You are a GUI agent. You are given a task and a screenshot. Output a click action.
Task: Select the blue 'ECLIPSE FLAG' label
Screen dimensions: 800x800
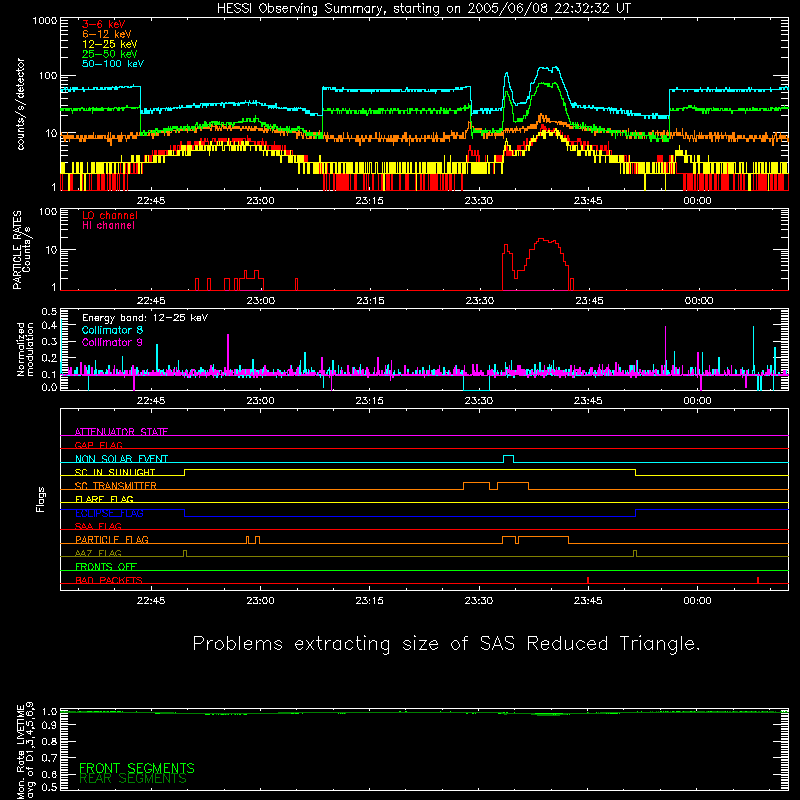point(109,513)
